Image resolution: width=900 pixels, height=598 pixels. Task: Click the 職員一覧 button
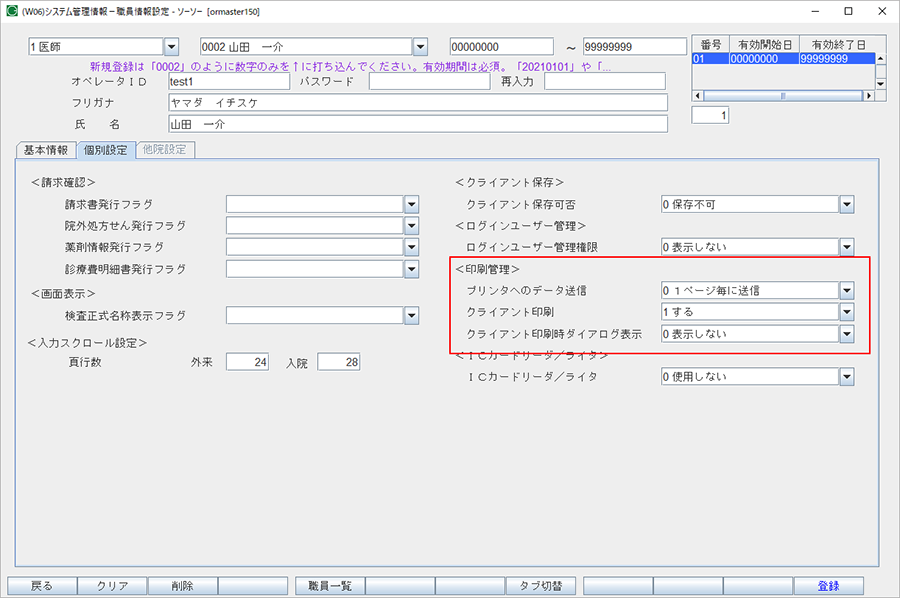coord(329,585)
